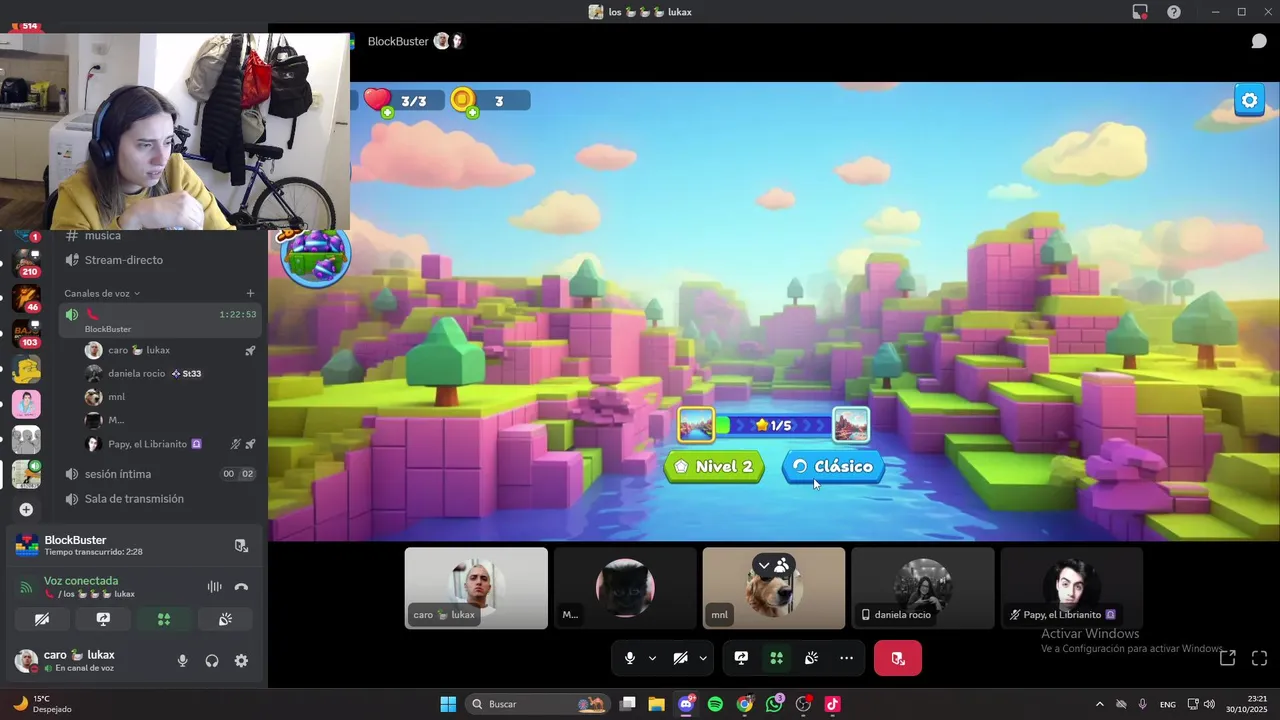
Task: Start Nivel 2 in the game
Action: pos(714,466)
